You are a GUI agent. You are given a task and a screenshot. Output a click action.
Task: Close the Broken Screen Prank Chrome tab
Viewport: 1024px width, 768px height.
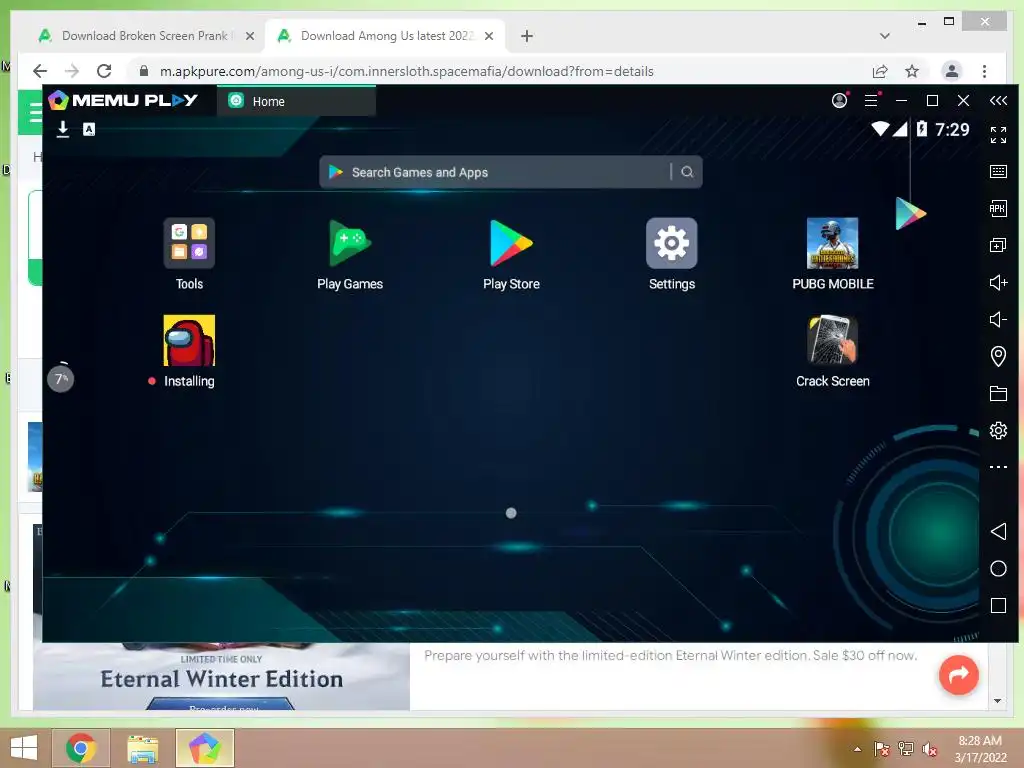249,36
